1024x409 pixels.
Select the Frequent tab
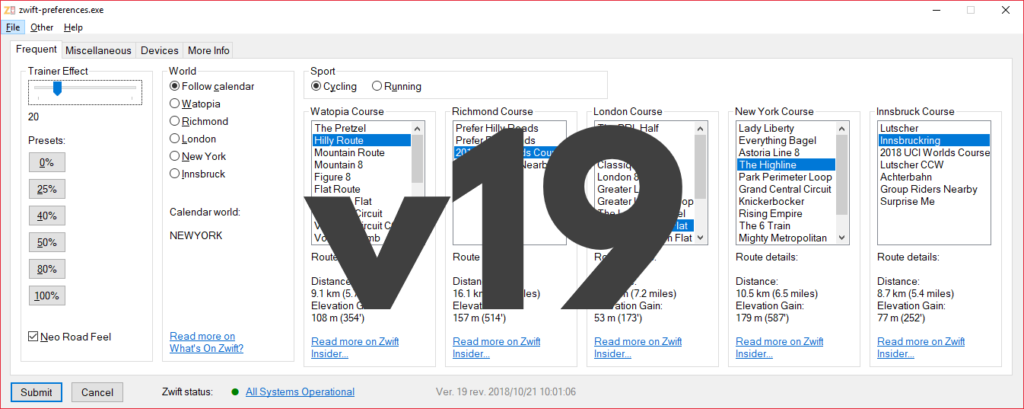coord(36,50)
